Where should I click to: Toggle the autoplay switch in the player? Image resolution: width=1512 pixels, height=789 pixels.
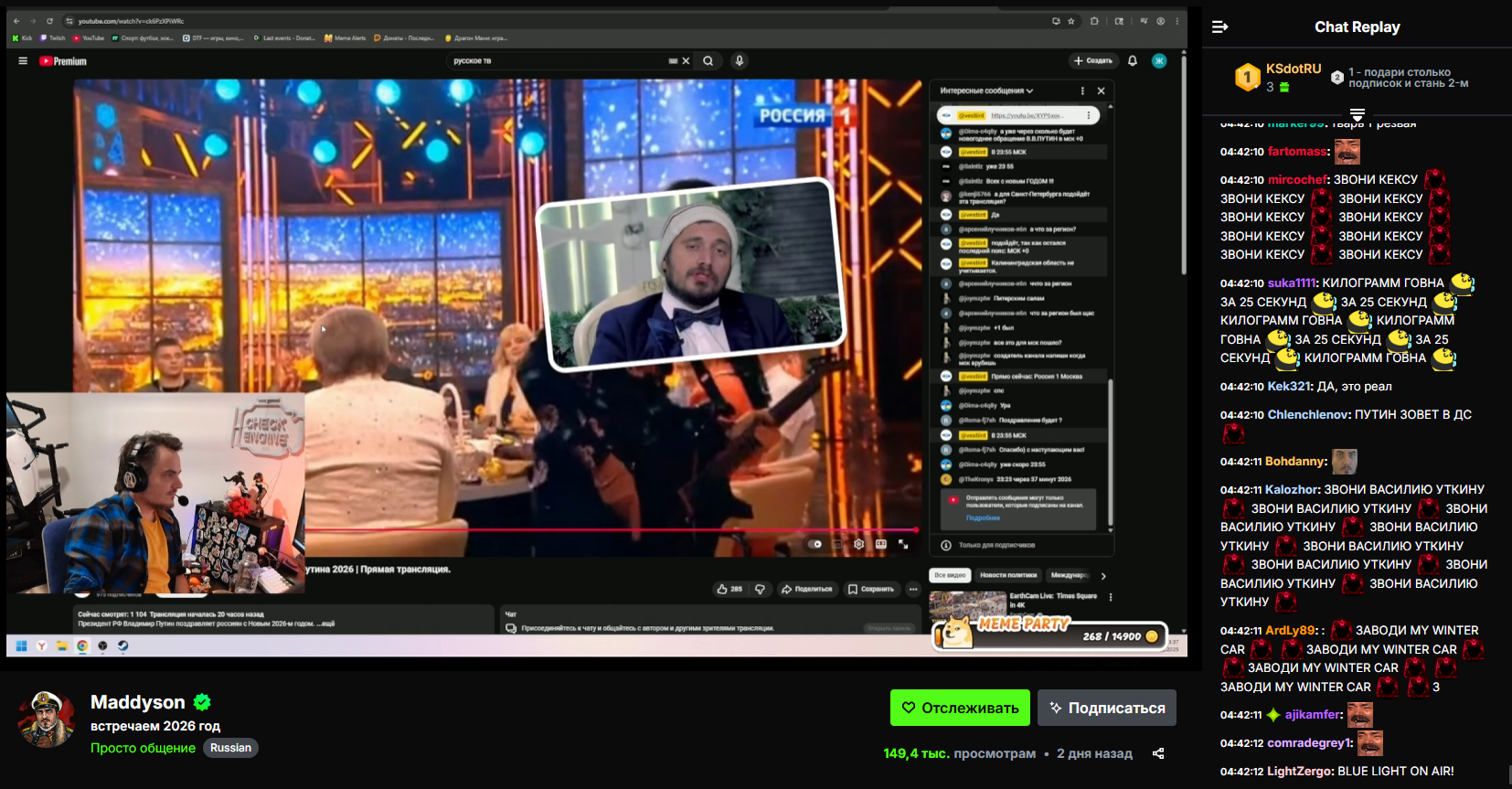(x=815, y=544)
